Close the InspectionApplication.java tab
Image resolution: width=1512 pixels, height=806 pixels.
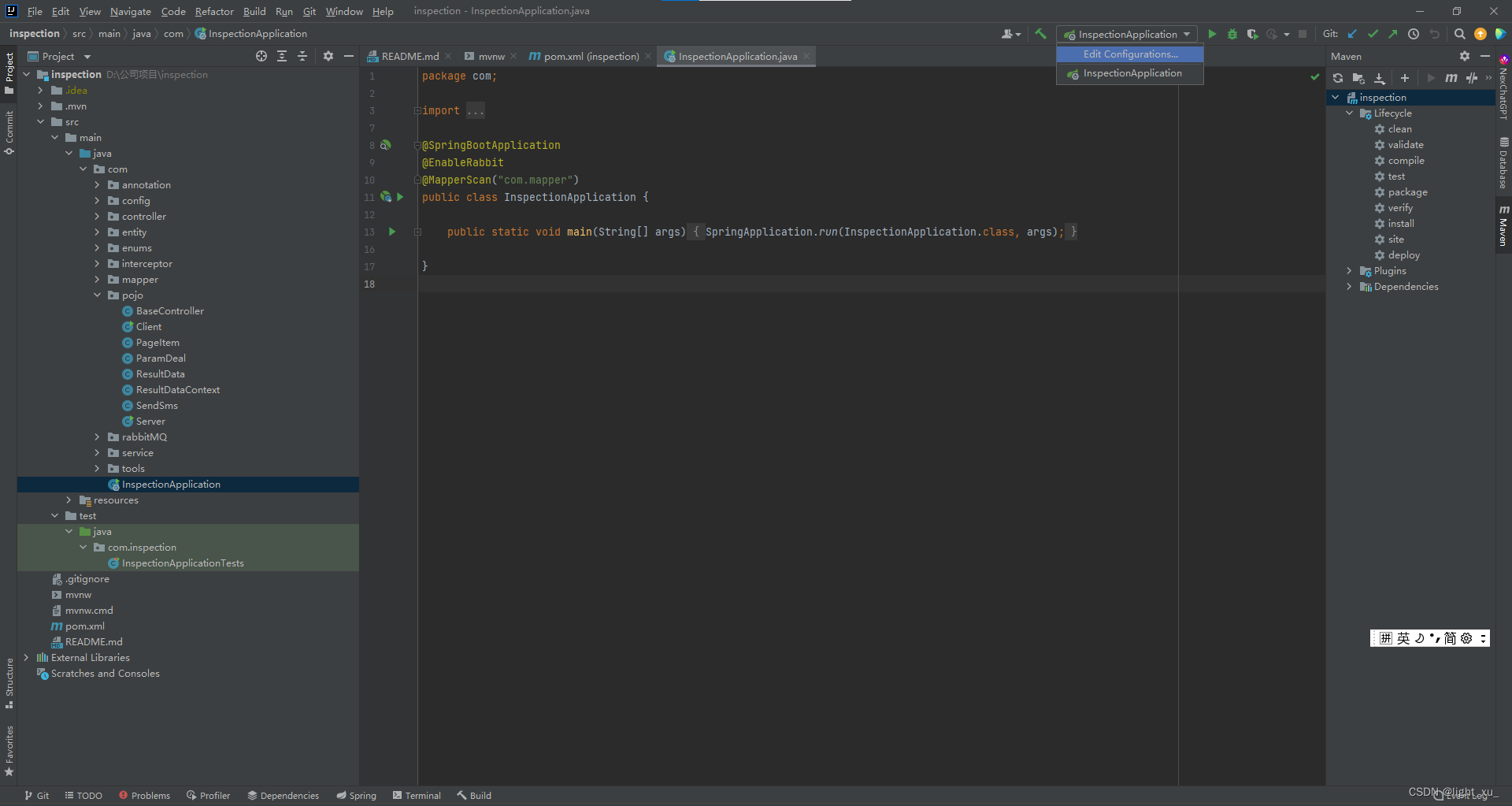806,56
